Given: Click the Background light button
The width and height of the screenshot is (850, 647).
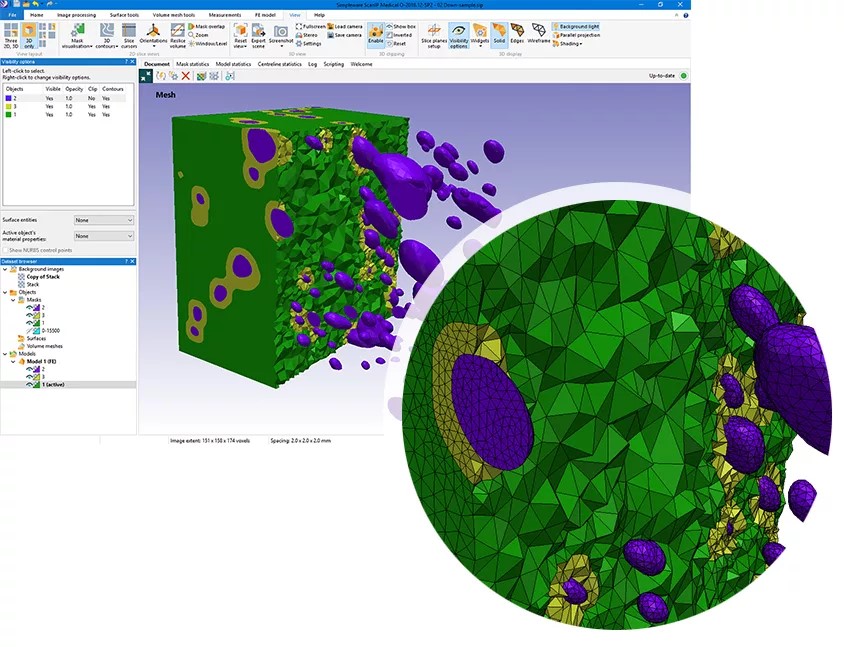Looking at the screenshot, I should 576,27.
